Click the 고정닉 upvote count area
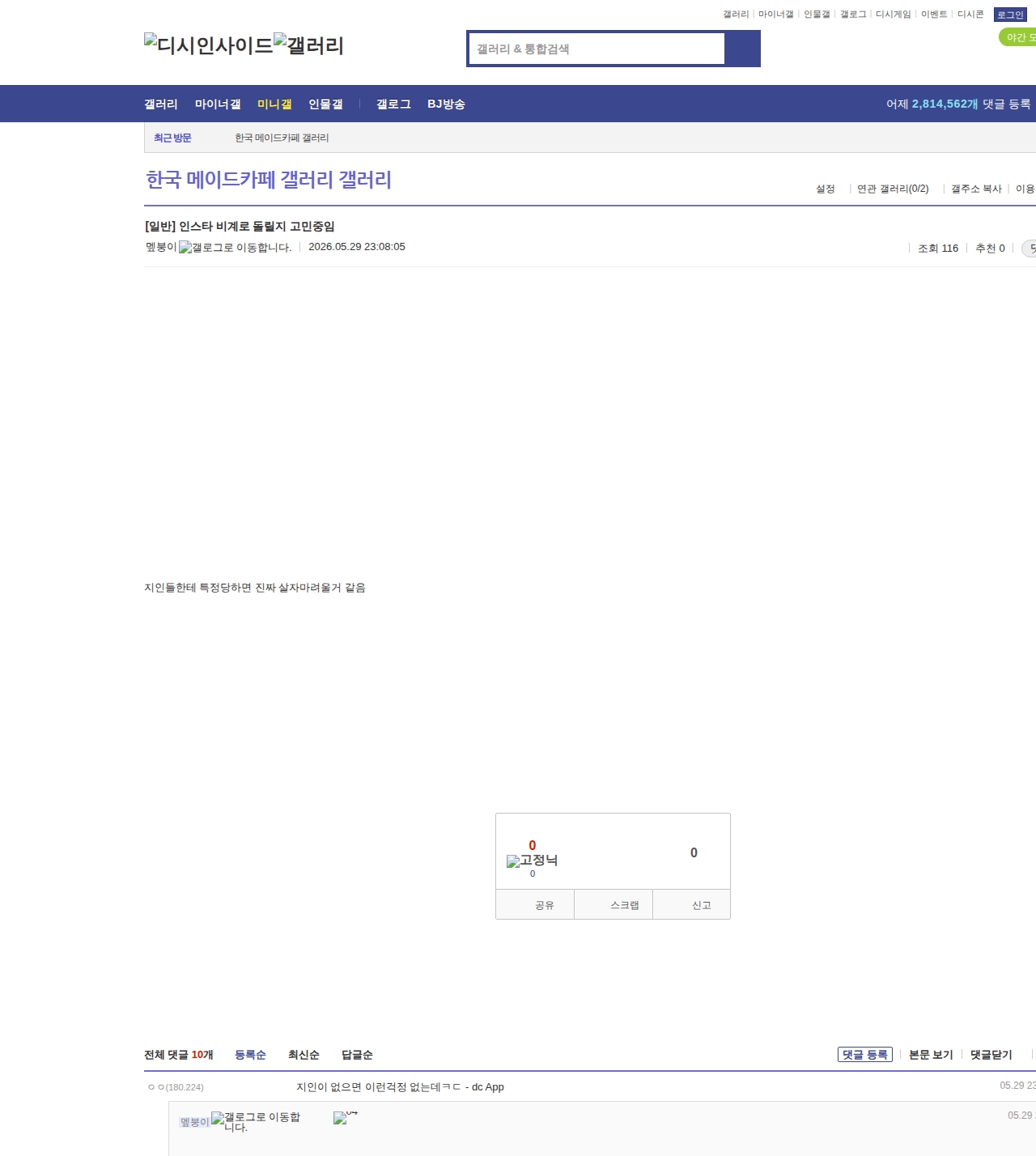Viewport: 1036px width, 1156px height. click(x=533, y=845)
